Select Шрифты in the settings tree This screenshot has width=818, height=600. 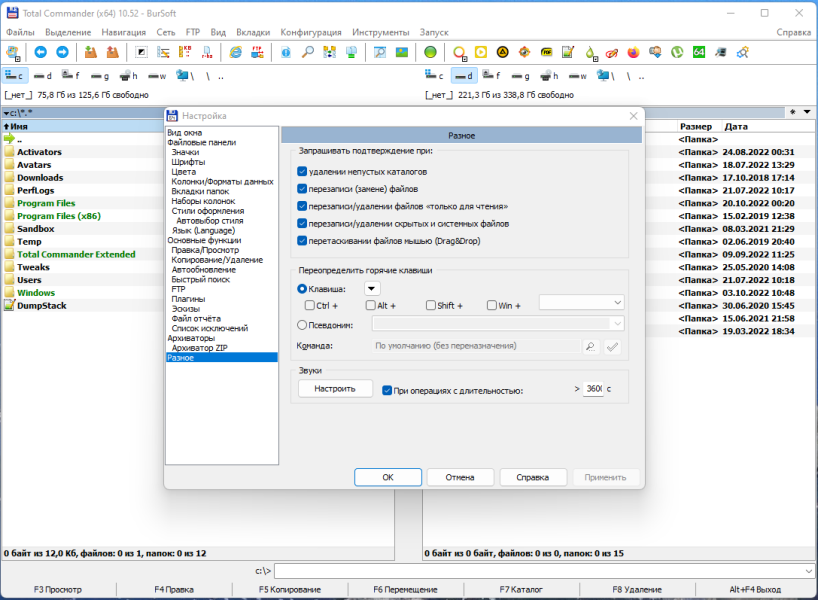pos(188,162)
